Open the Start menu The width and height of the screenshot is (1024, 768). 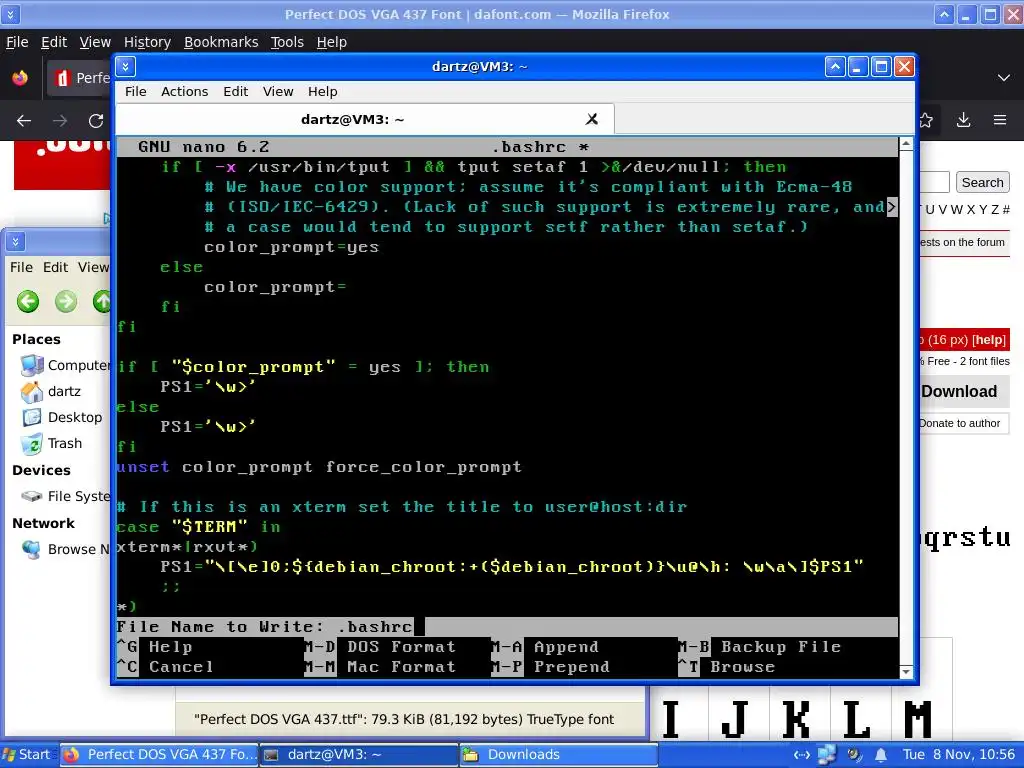click(x=27, y=755)
